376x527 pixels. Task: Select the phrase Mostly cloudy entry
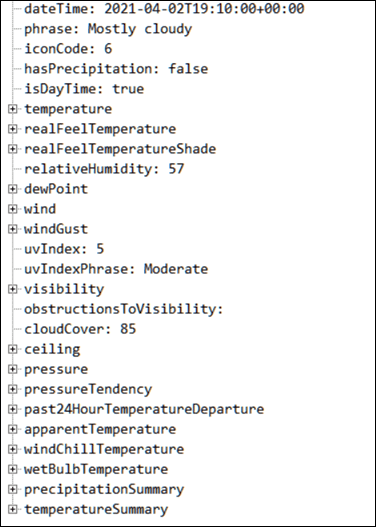point(108,29)
